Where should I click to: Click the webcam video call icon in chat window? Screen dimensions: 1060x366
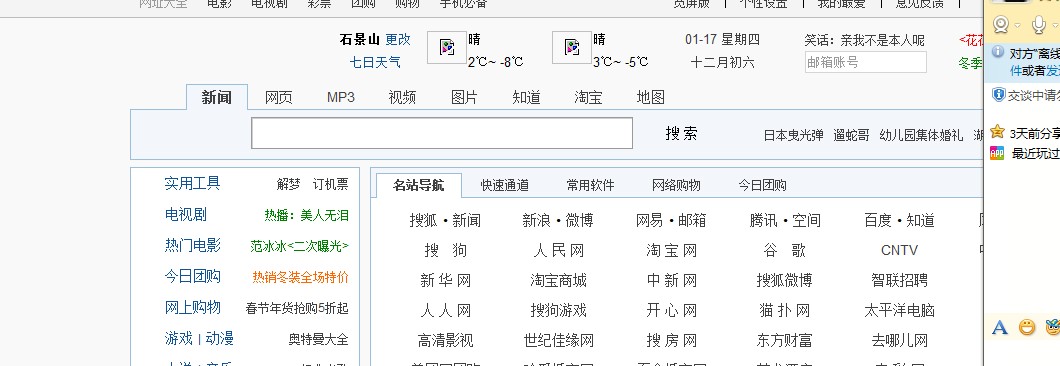click(1001, 25)
